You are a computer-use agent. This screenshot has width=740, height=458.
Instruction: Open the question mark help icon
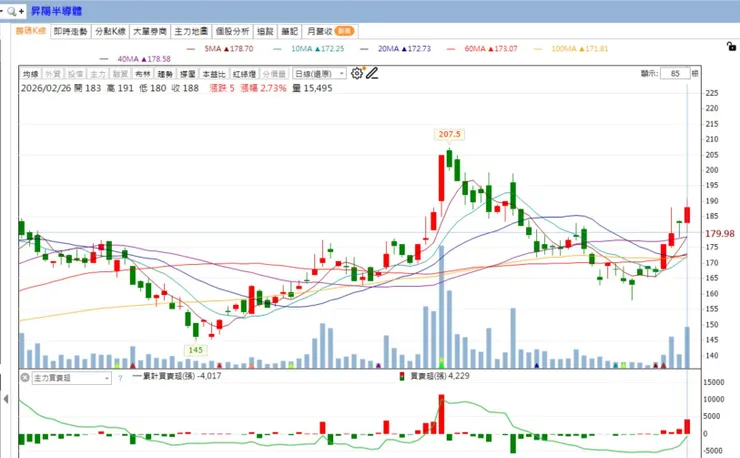120,378
